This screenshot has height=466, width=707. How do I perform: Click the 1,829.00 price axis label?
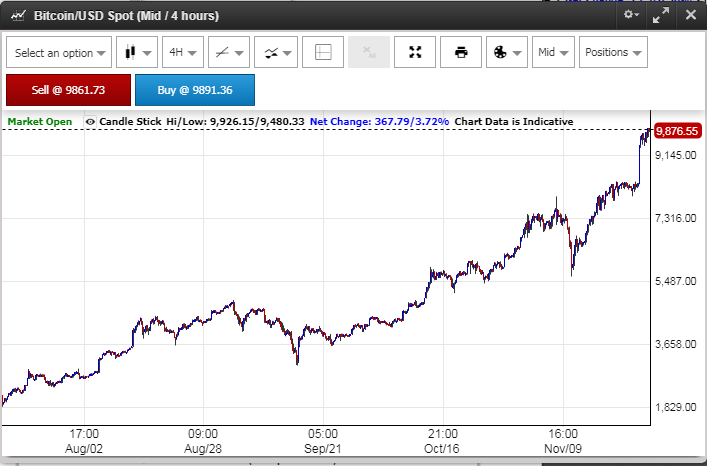coord(675,407)
